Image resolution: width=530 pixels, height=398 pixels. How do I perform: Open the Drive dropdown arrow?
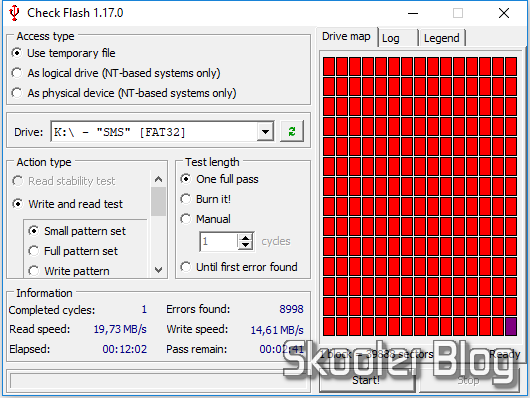click(265, 132)
